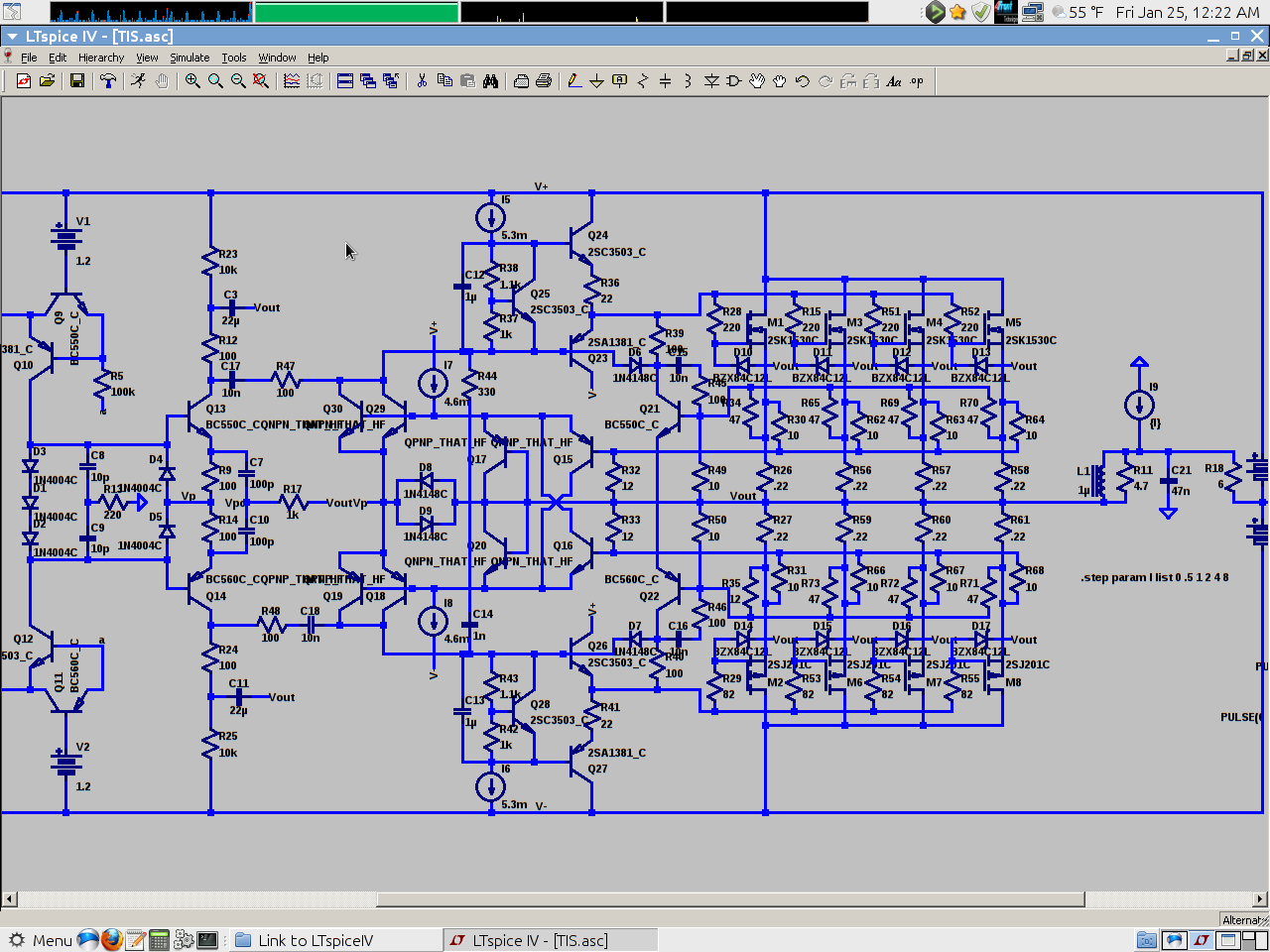Click the Q24 2SC3503_C transistor label

point(616,244)
